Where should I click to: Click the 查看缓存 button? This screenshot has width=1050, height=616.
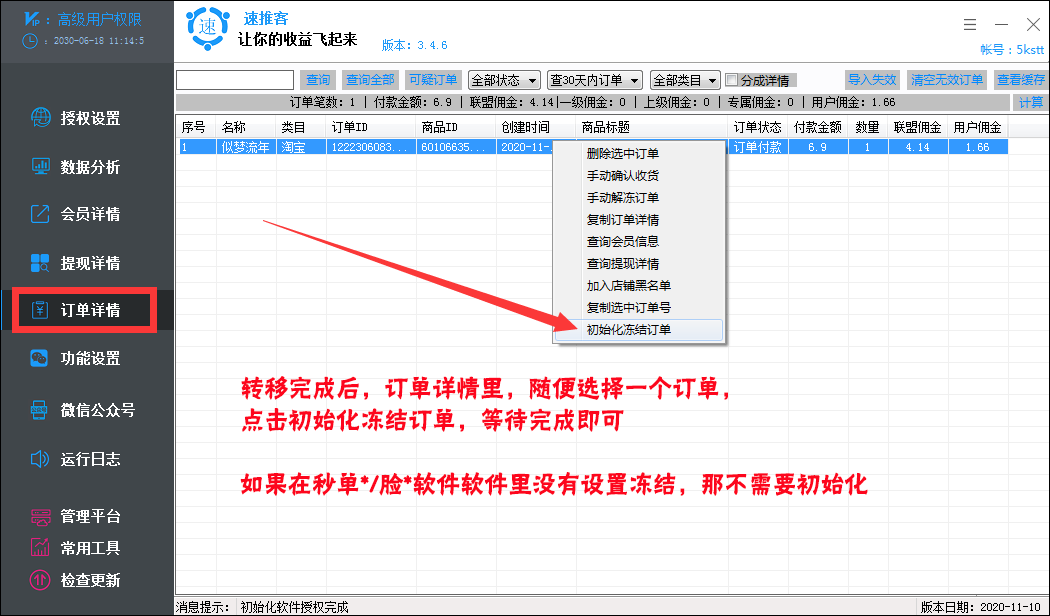point(1021,80)
